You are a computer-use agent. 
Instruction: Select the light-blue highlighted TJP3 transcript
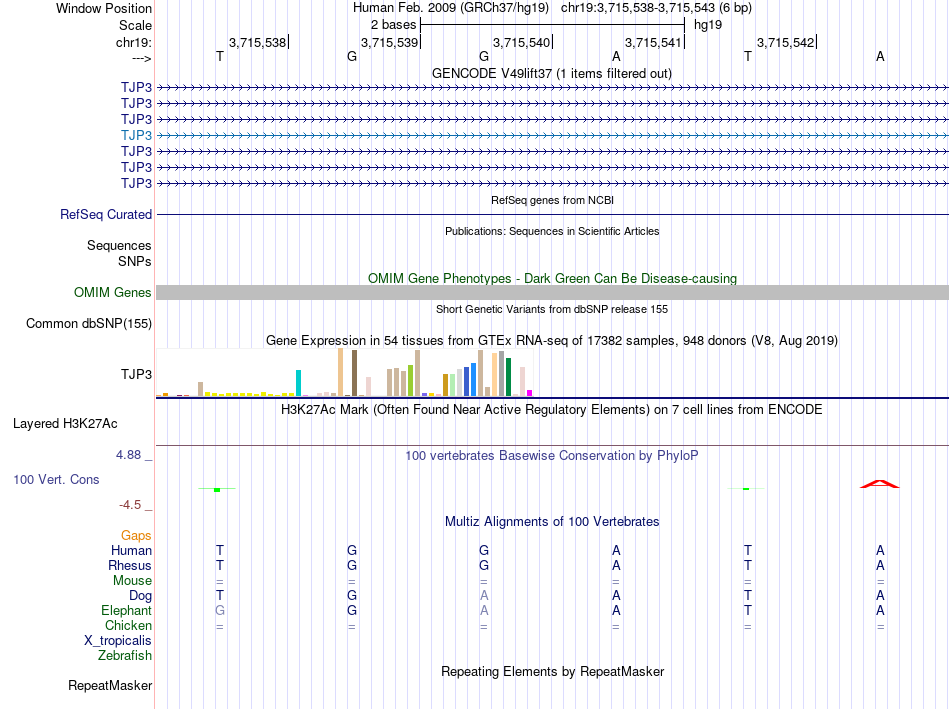click(552, 135)
